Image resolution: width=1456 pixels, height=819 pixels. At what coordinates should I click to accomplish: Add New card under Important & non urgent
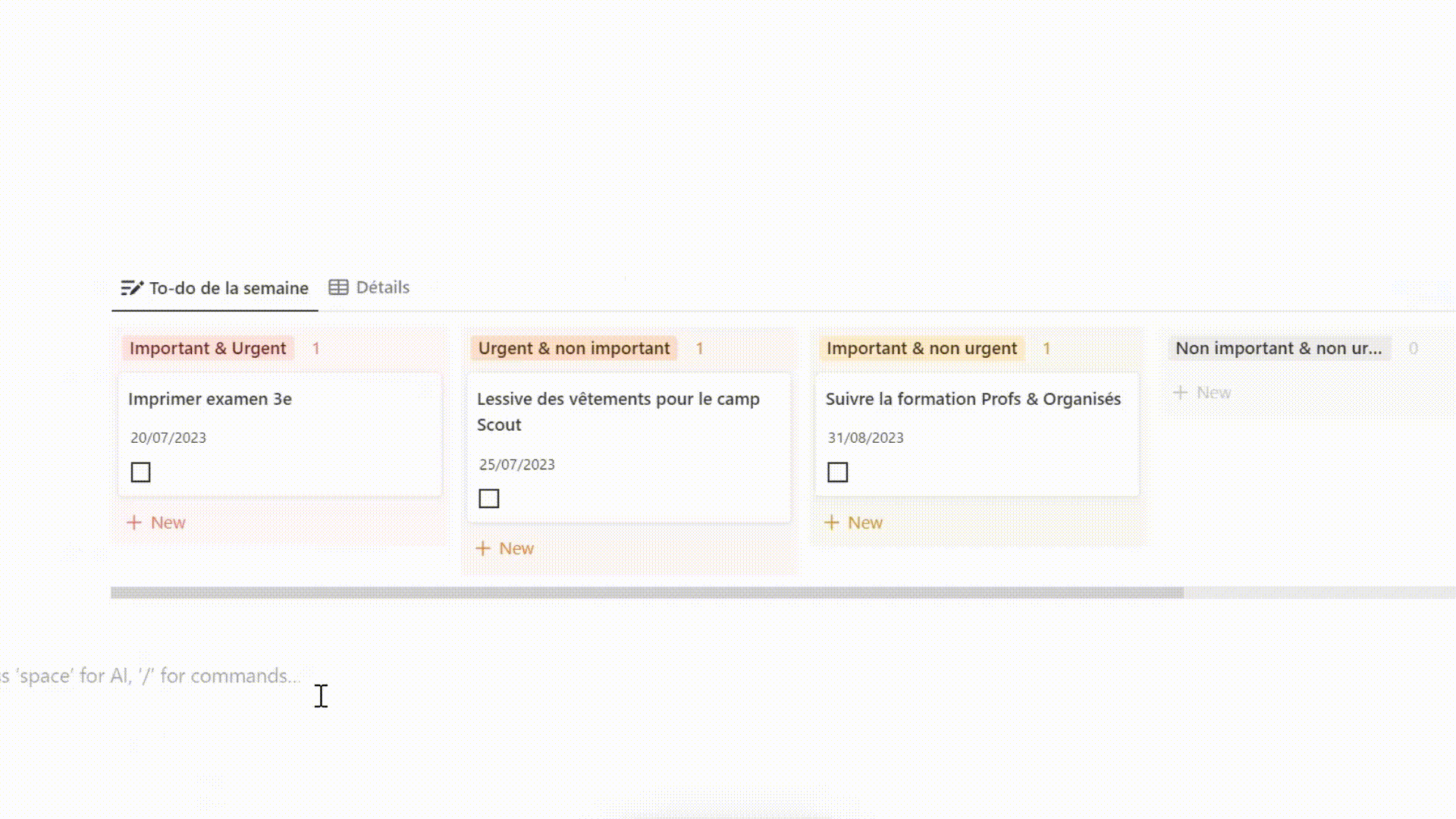coord(853,522)
